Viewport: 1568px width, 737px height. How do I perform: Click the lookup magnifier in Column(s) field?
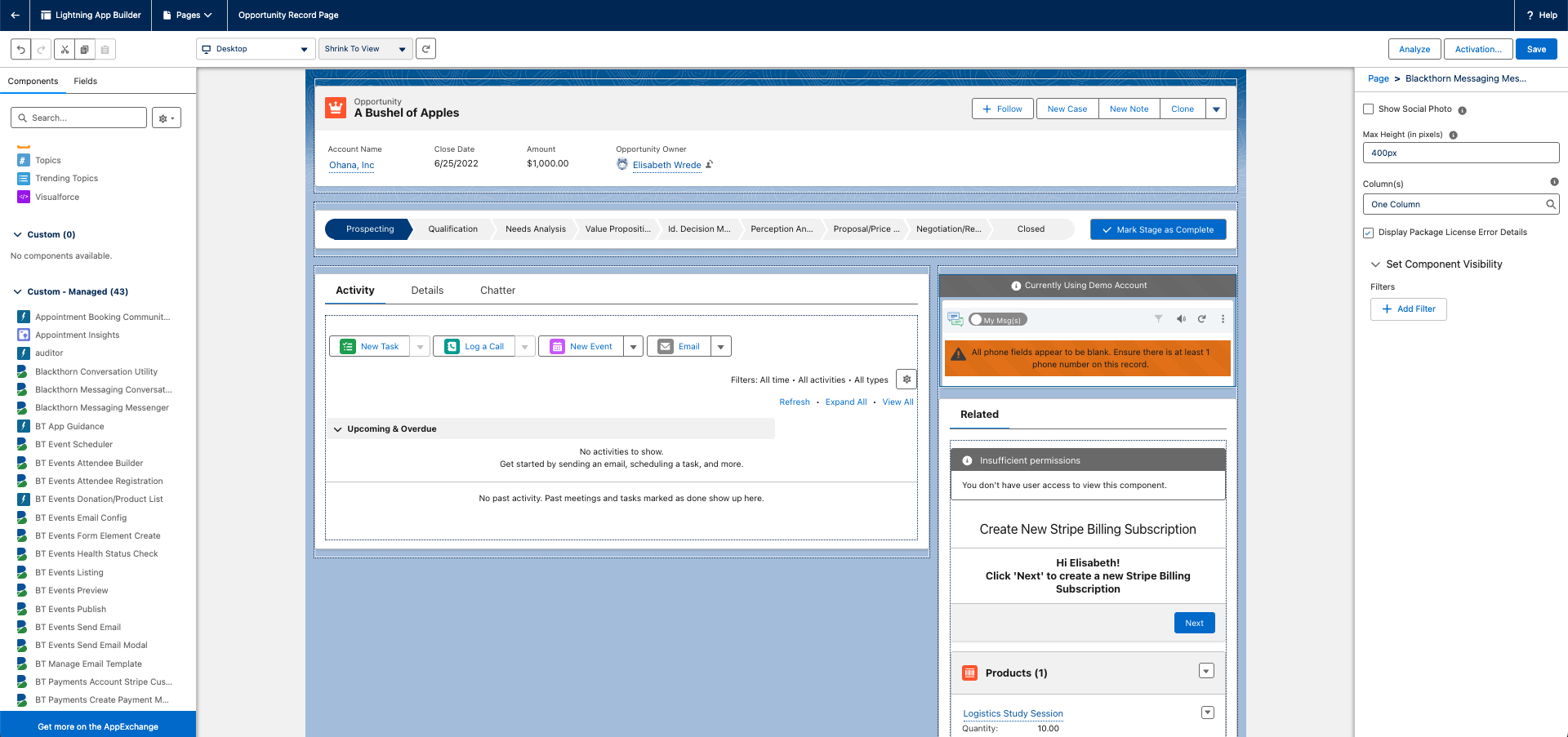coord(1550,204)
